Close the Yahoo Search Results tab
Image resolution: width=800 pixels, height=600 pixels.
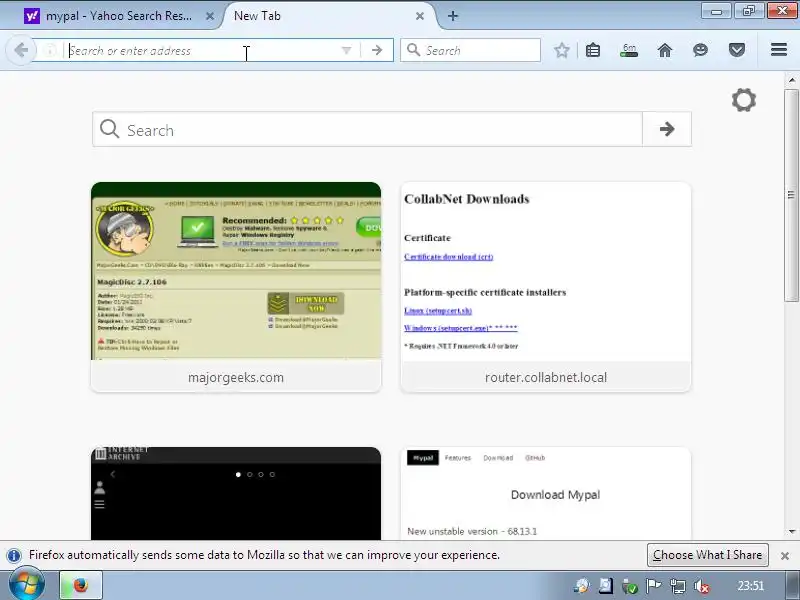[x=210, y=16]
